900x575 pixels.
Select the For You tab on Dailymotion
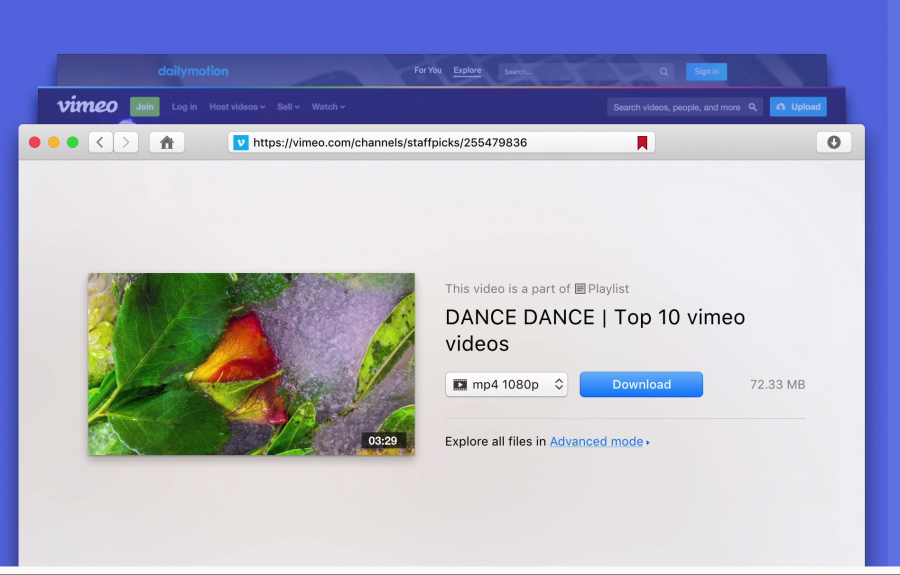tap(428, 71)
